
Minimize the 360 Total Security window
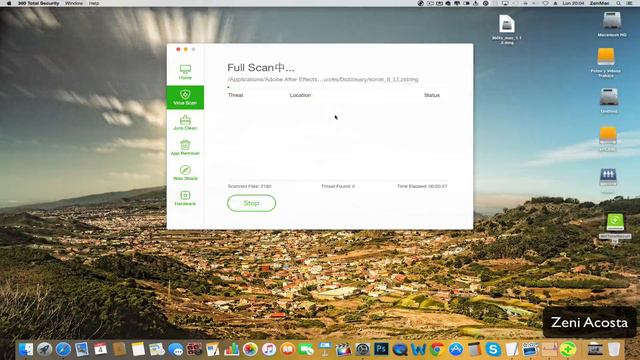tap(186, 49)
